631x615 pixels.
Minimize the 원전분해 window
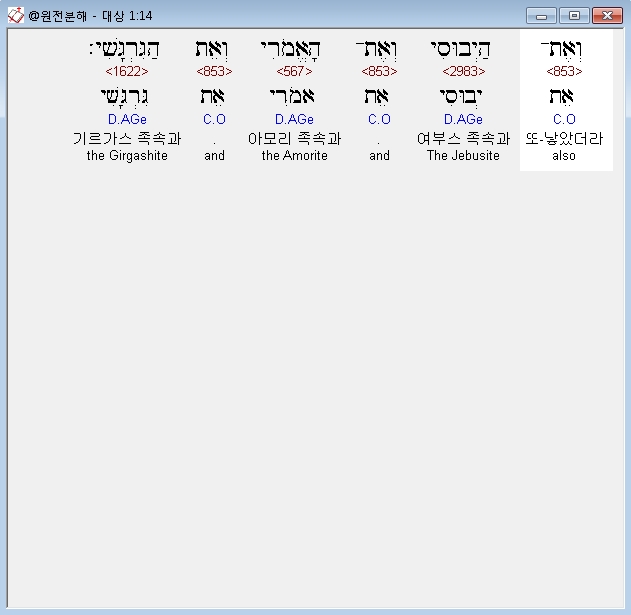tap(541, 16)
